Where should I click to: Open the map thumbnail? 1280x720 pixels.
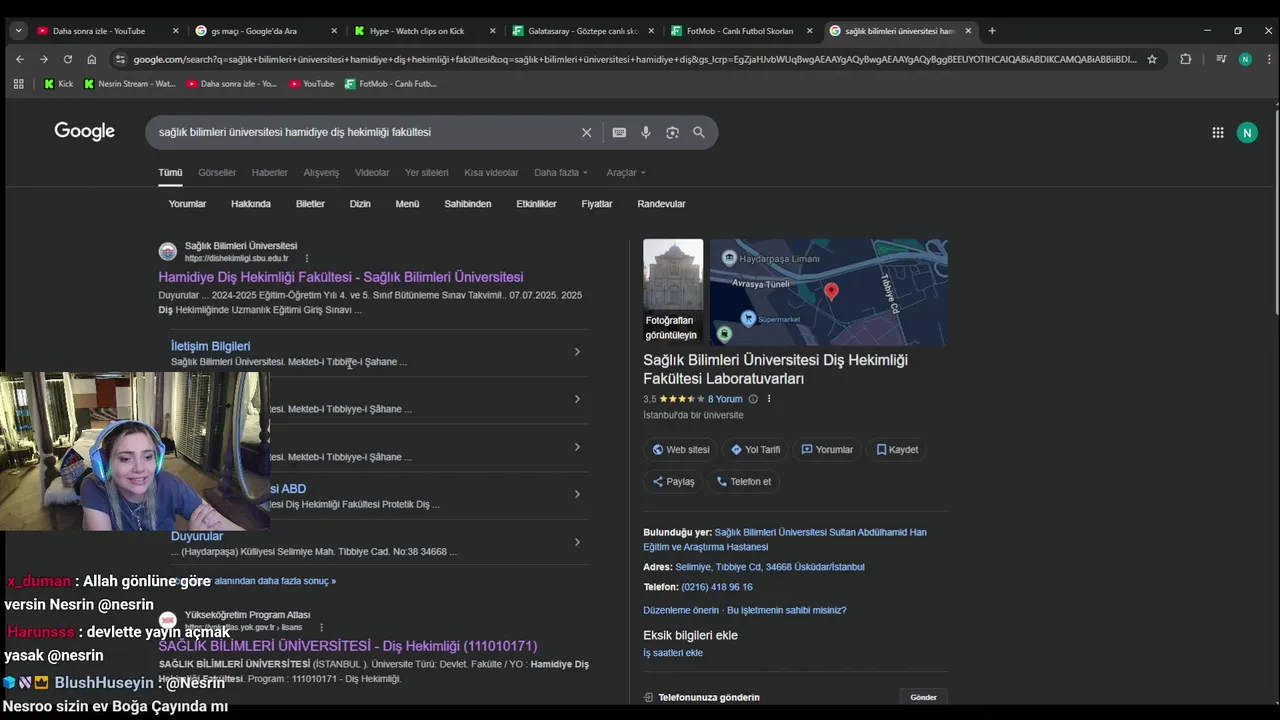pyautogui.click(x=829, y=292)
